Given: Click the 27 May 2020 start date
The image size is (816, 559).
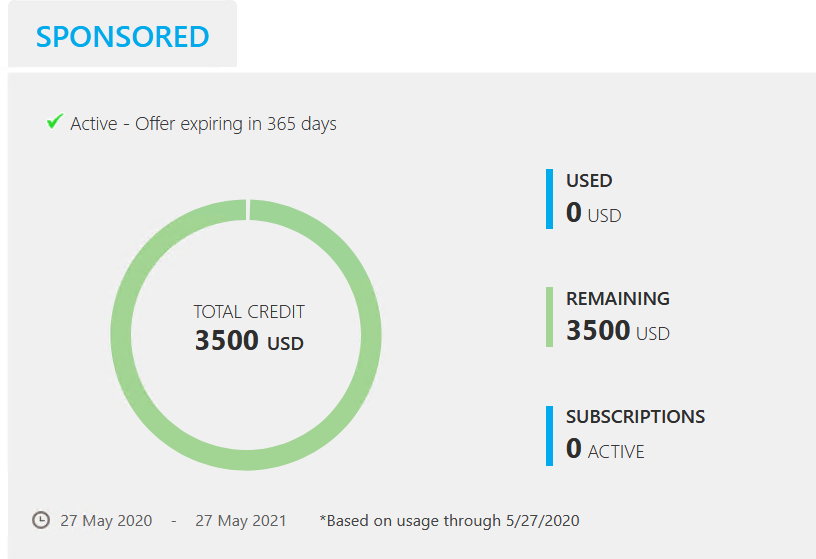Looking at the screenshot, I should tap(106, 520).
